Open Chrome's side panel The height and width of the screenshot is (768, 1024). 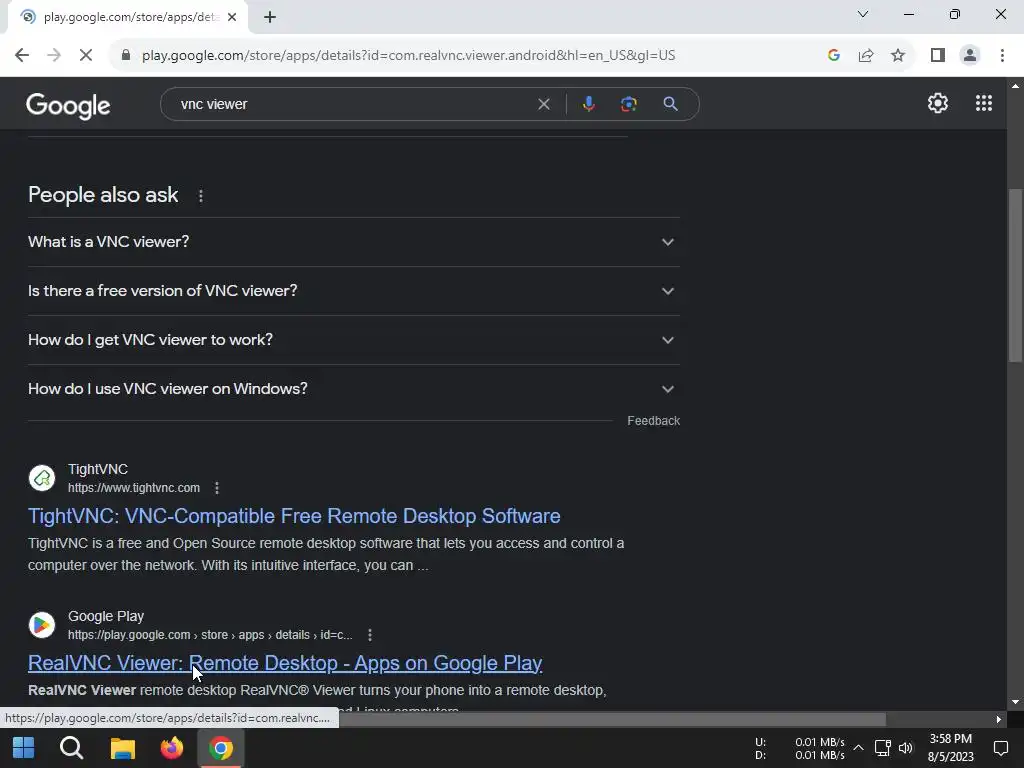point(938,56)
